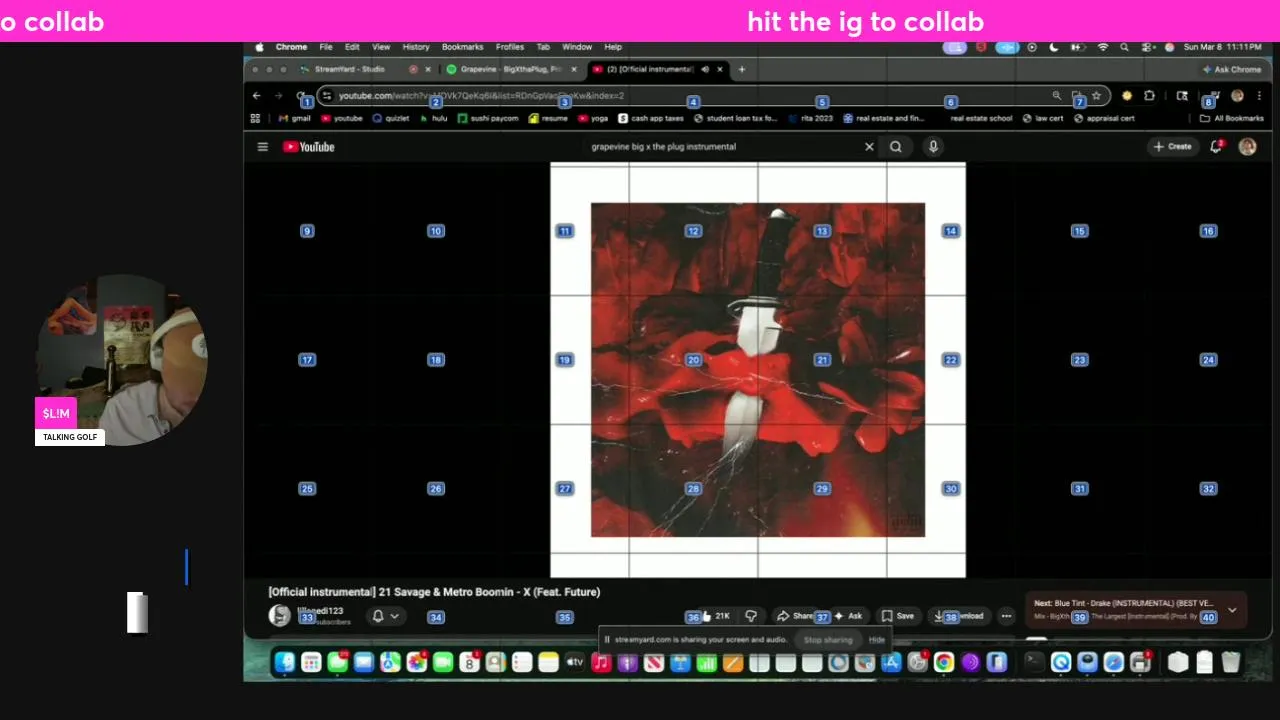Go to the YouTube home logo
Screen dimensions: 1280x720
308,147
